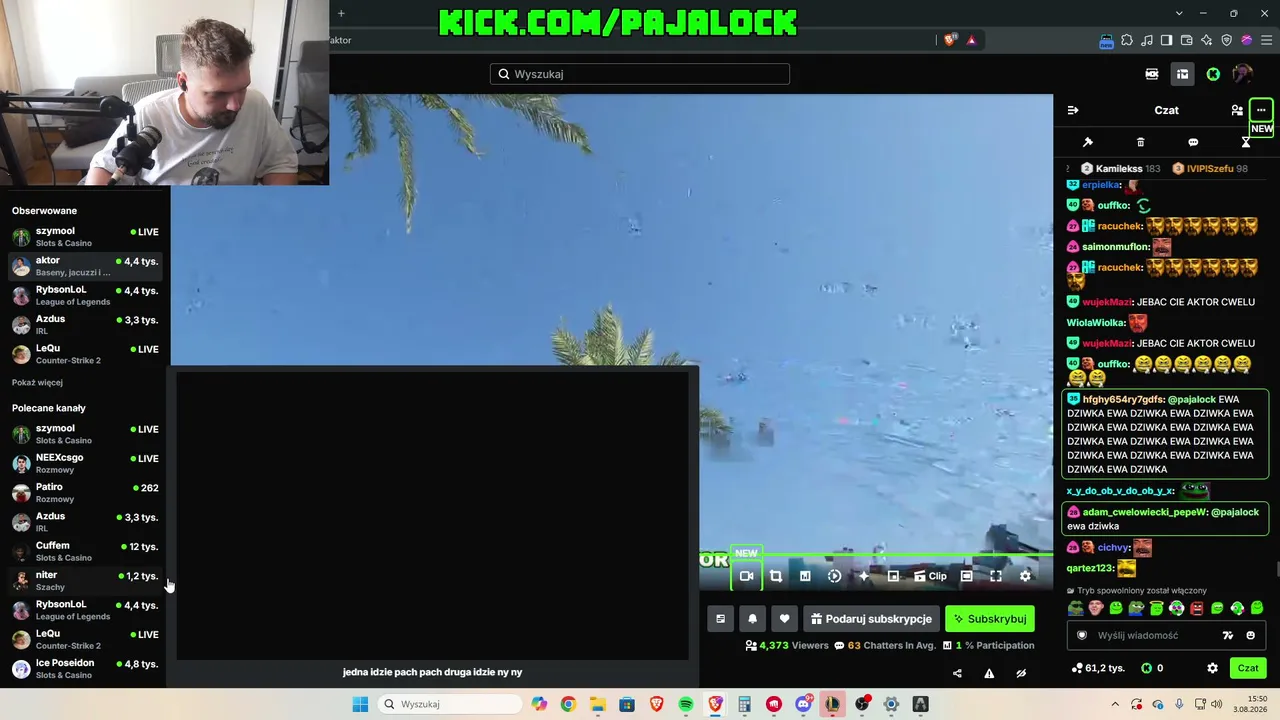This screenshot has width=1280, height=720.
Task: Enable picture-in-picture mini player
Action: pyautogui.click(x=893, y=576)
